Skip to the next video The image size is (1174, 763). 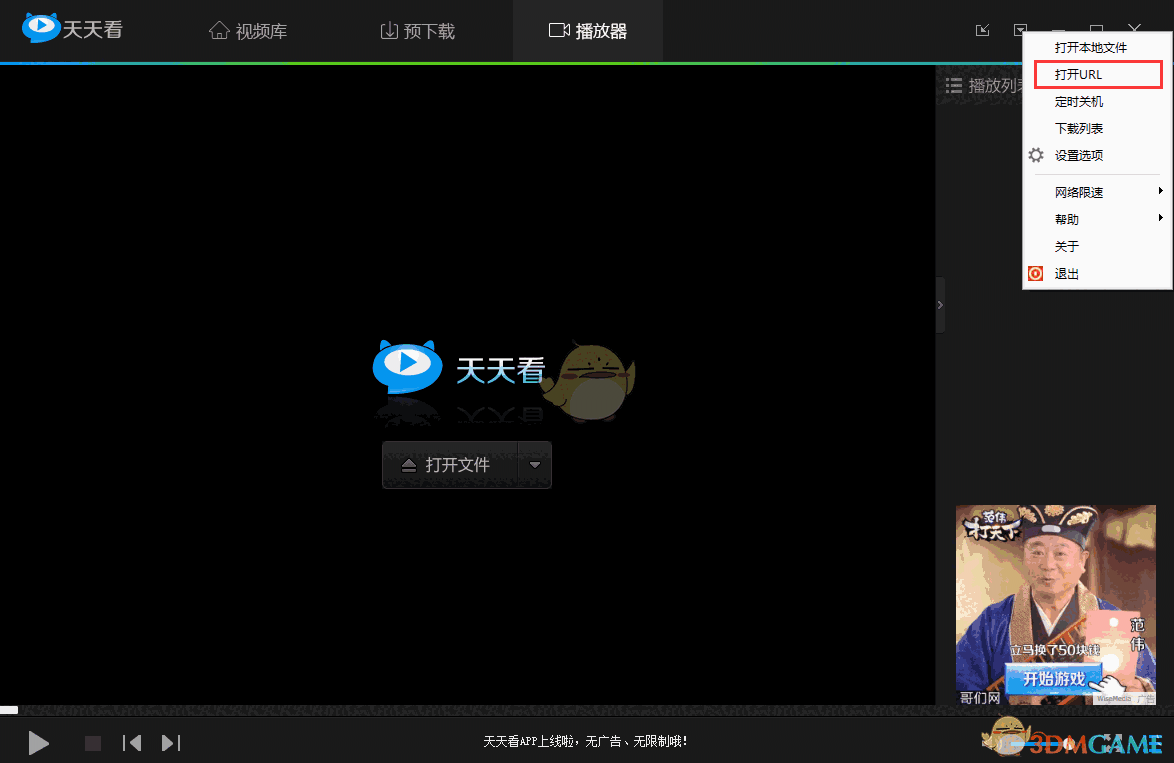[x=170, y=743]
